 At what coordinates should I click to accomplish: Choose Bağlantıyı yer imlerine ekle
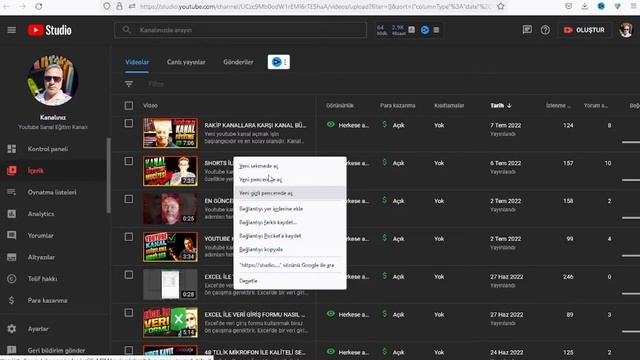tap(290, 209)
